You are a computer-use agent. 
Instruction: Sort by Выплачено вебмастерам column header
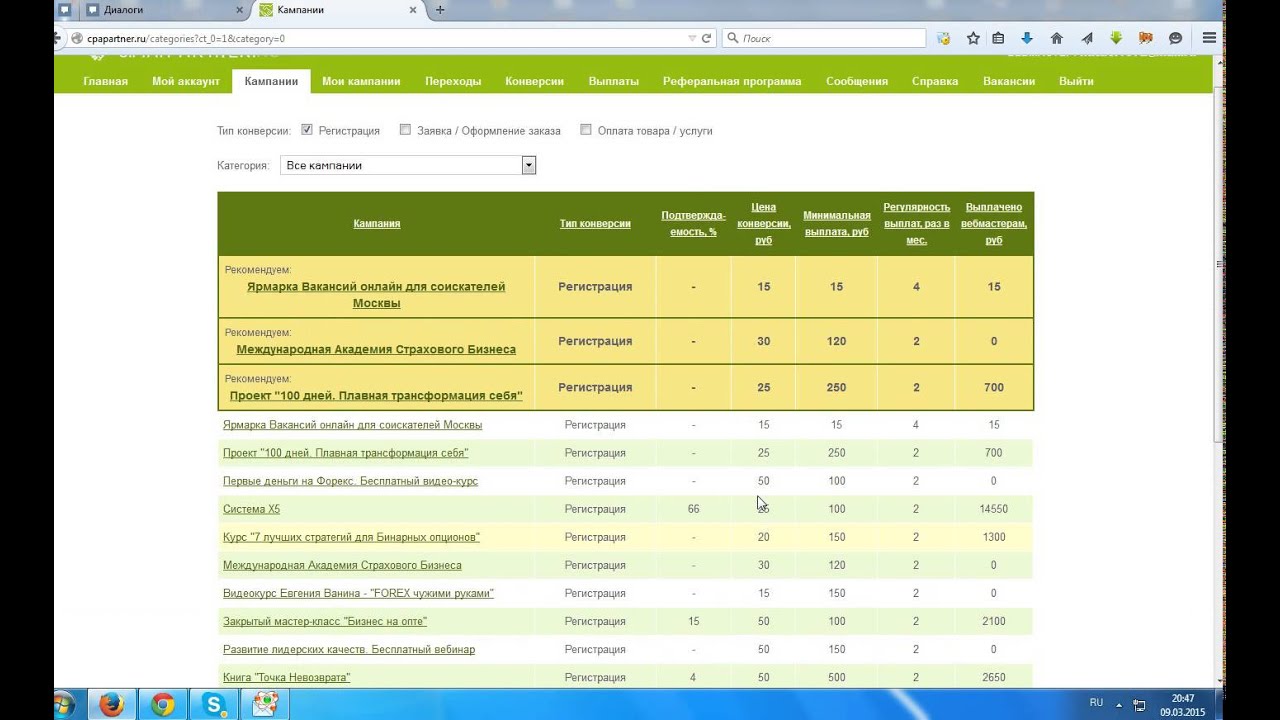pyautogui.click(x=994, y=224)
